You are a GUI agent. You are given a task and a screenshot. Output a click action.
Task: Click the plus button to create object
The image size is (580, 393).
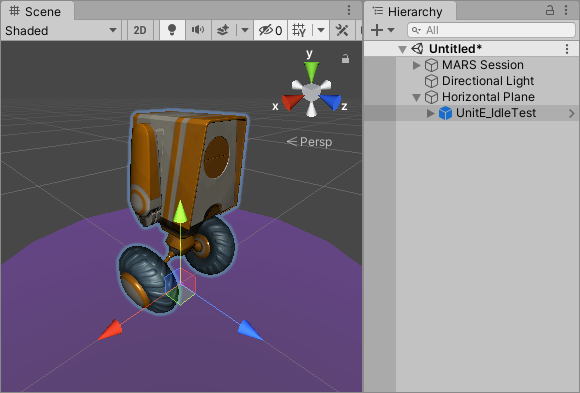click(x=377, y=30)
